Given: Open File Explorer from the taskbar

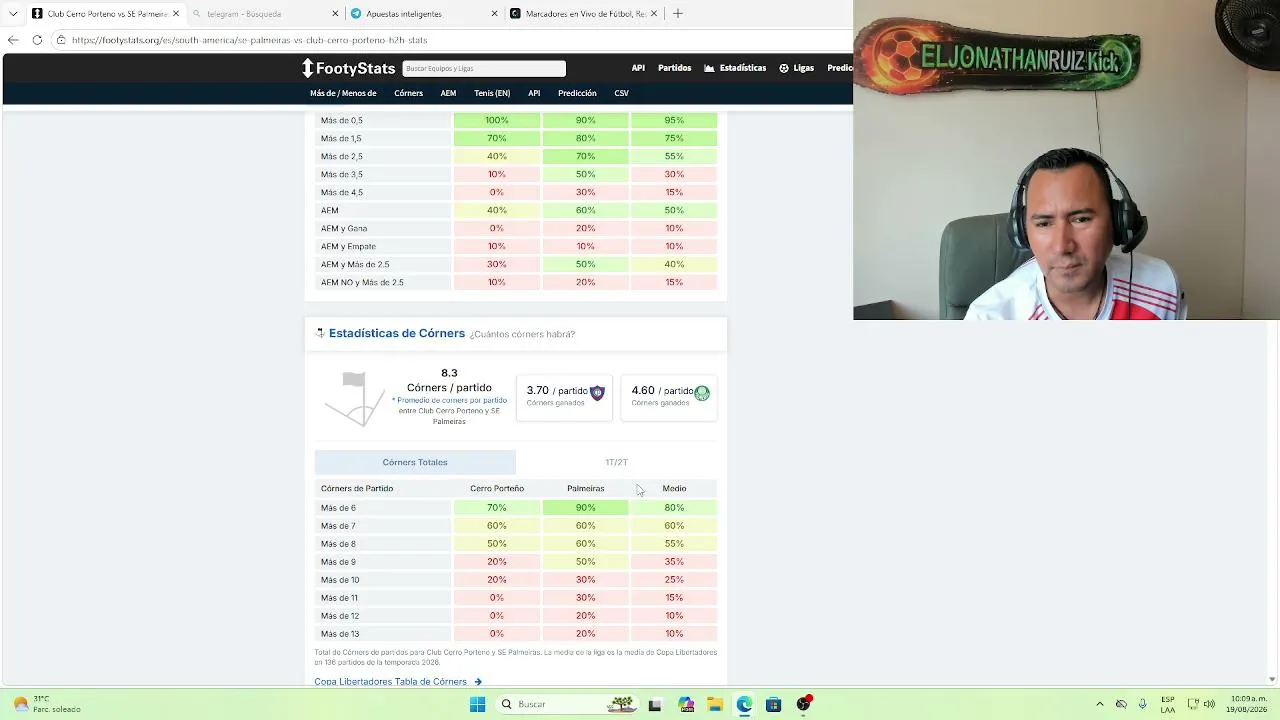Looking at the screenshot, I should pos(715,704).
